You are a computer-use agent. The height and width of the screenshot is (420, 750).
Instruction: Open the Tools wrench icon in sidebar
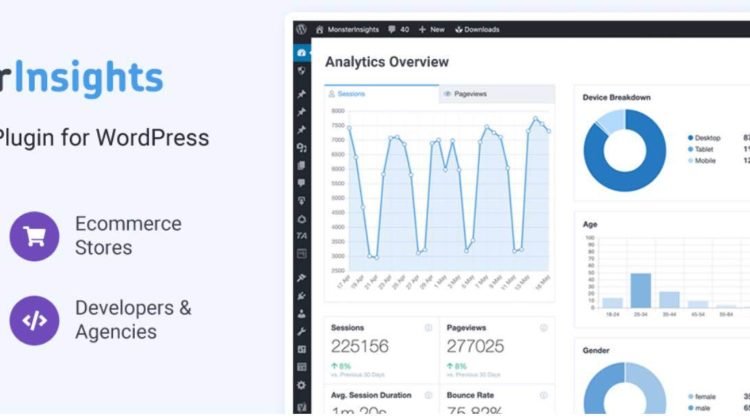pyautogui.click(x=301, y=332)
